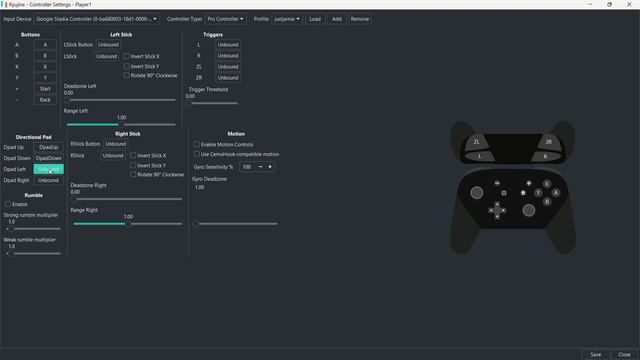Set the L trigger binding
The height and width of the screenshot is (360, 640).
228,44
